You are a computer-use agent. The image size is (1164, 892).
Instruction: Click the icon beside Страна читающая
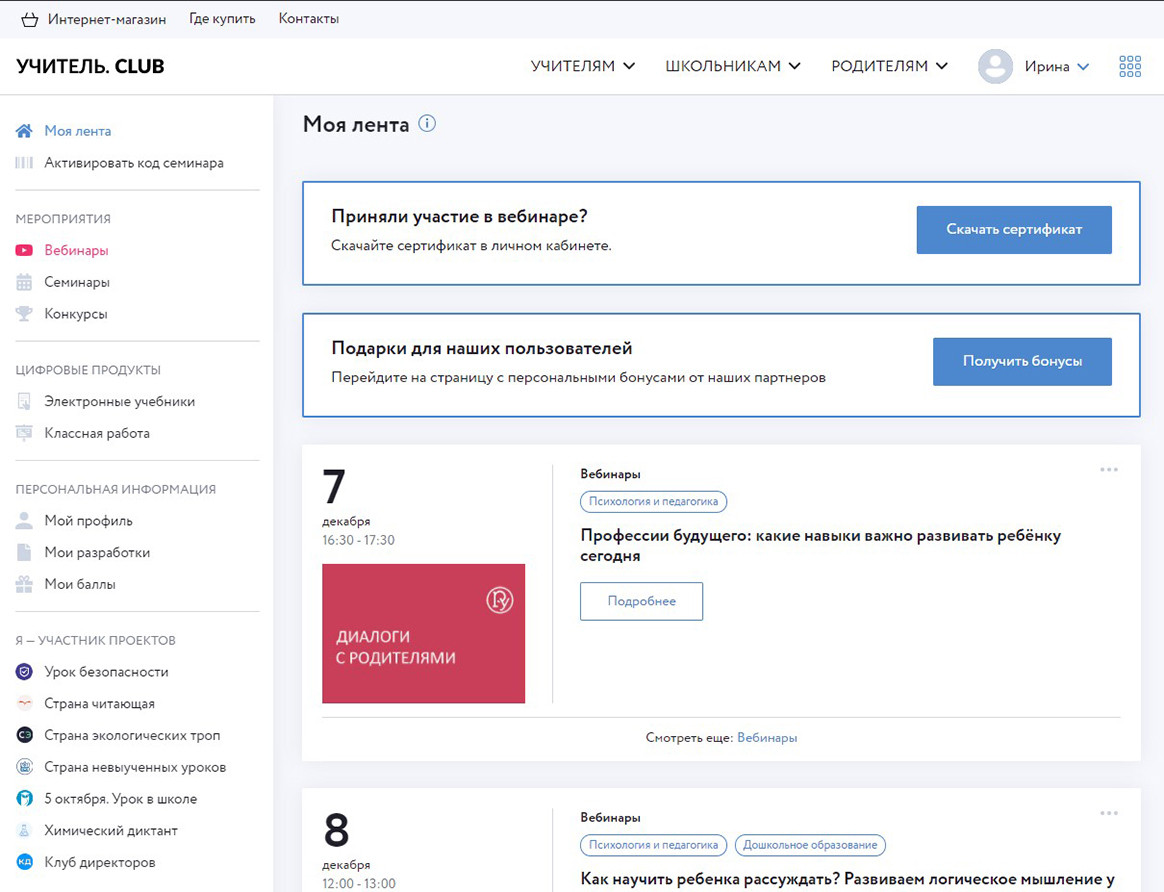pos(24,704)
